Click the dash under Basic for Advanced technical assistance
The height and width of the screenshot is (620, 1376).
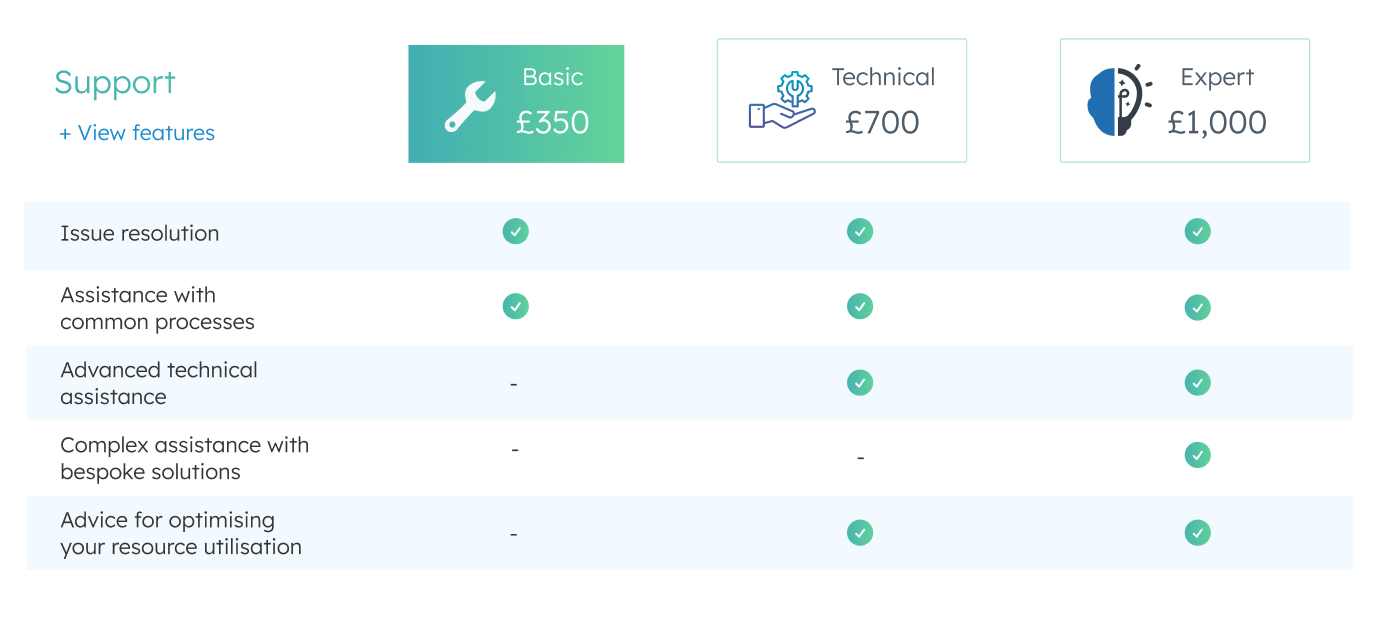coord(514,382)
